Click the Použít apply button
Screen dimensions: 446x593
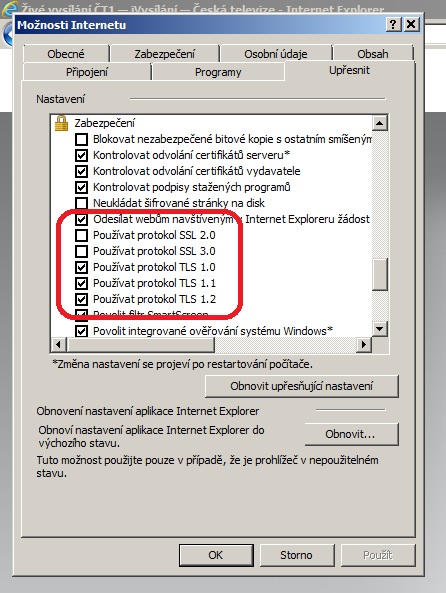coord(378,555)
